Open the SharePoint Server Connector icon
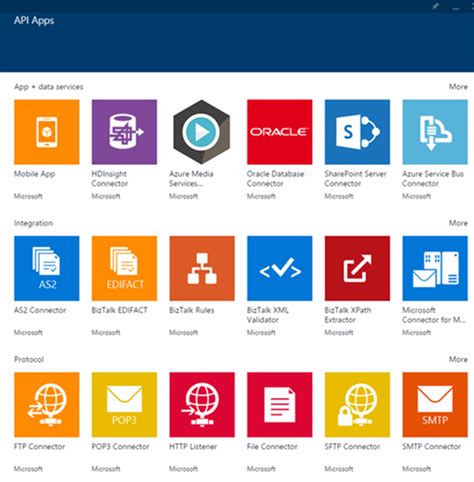The height and width of the screenshot is (482, 474). (x=357, y=132)
